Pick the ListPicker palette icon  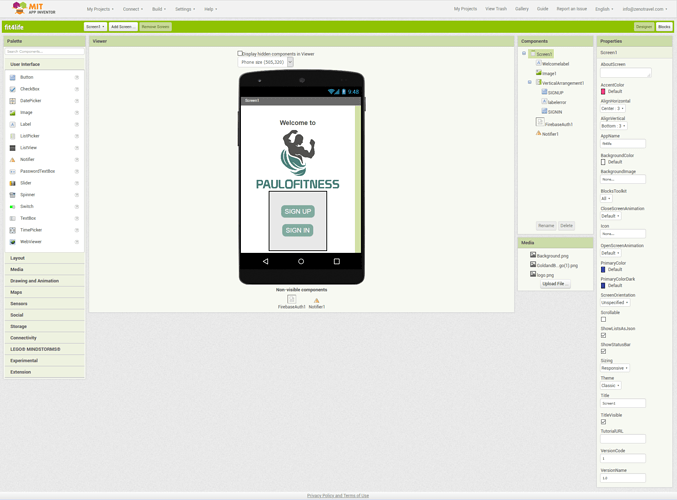pos(13,136)
